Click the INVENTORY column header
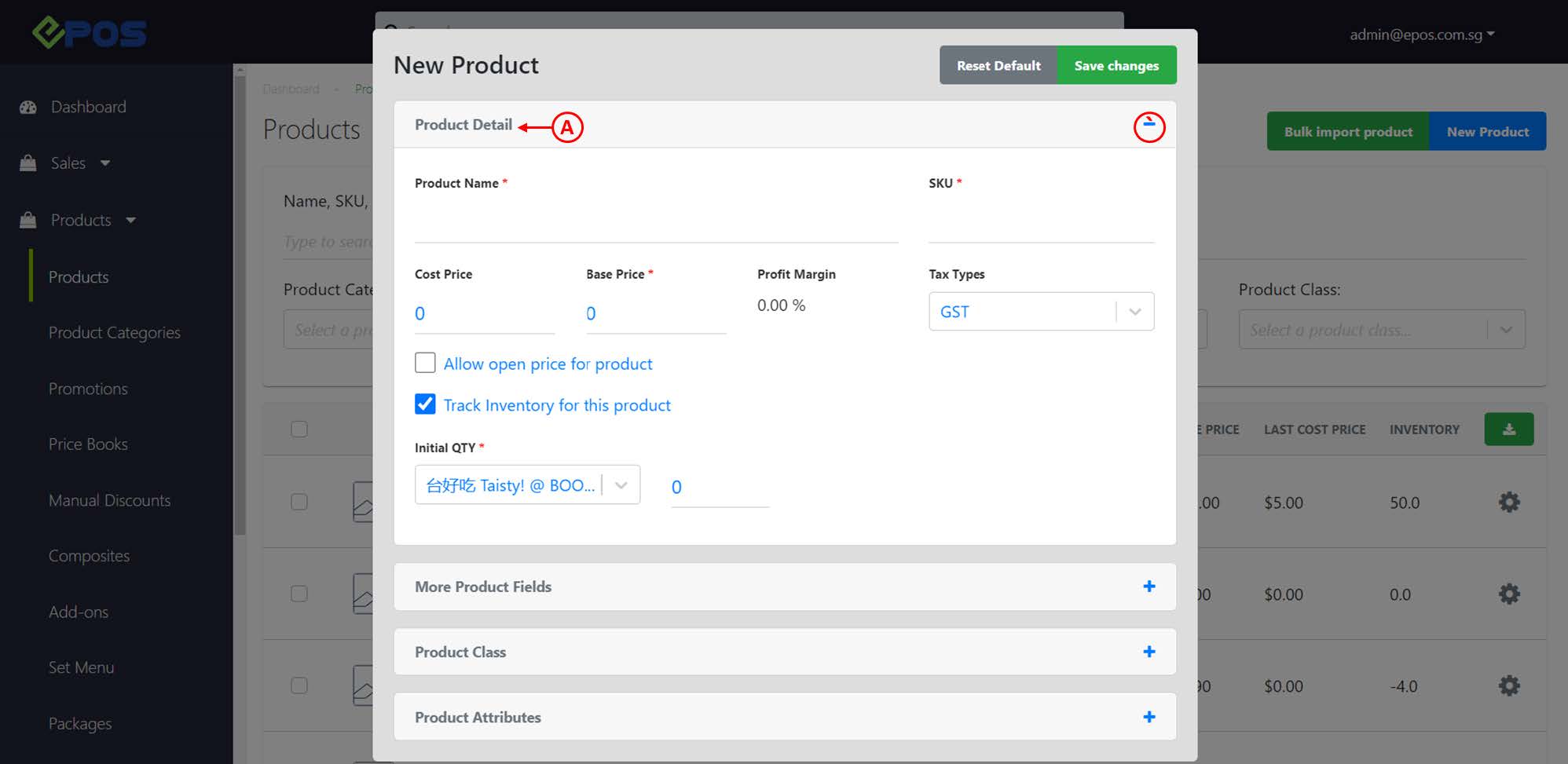The height and width of the screenshot is (764, 1568). 1424,430
